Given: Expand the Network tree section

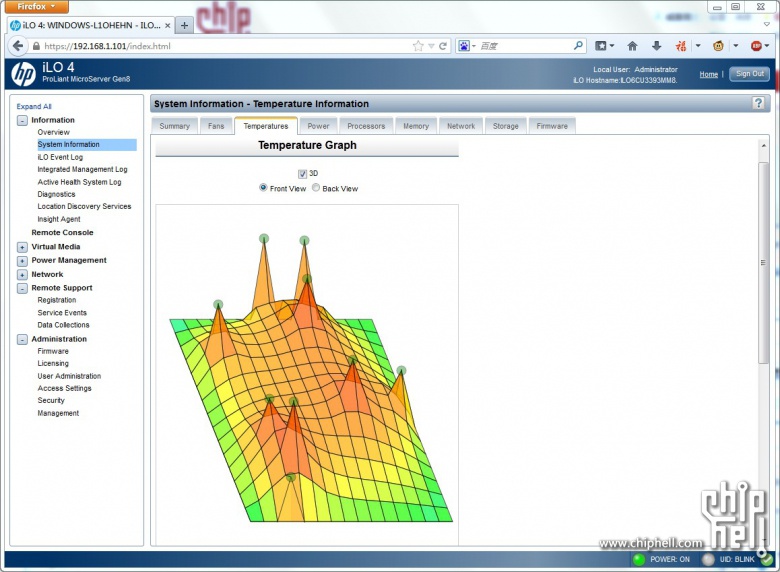Looking at the screenshot, I should click(x=22, y=275).
